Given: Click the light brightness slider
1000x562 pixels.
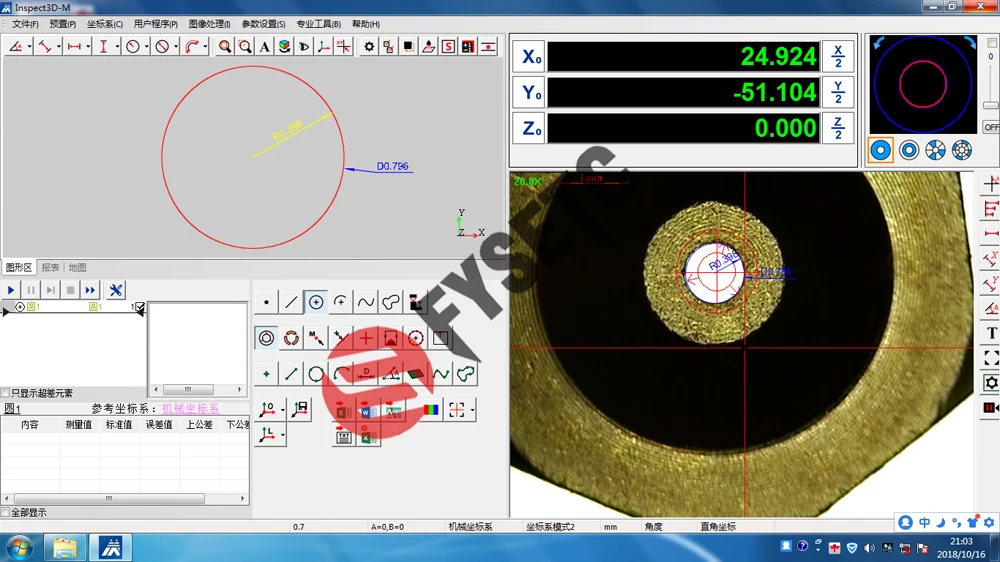Looking at the screenshot, I should pos(990,105).
